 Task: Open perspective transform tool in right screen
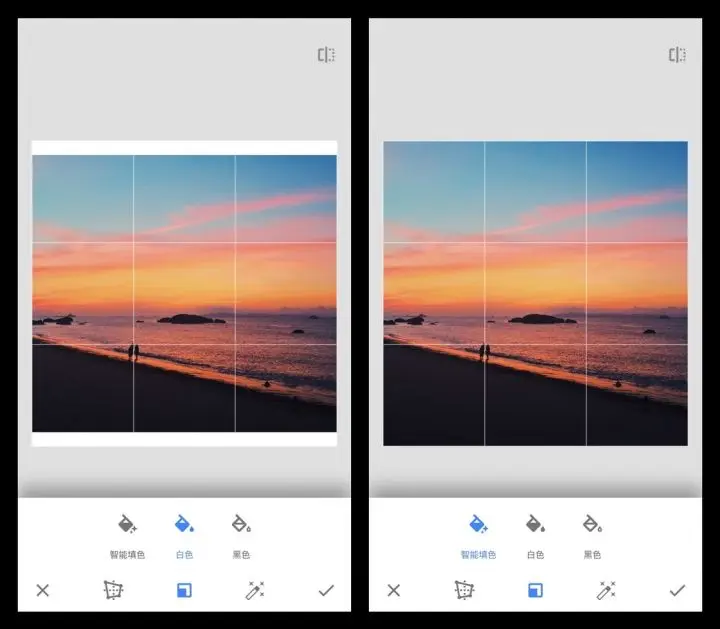(x=464, y=590)
